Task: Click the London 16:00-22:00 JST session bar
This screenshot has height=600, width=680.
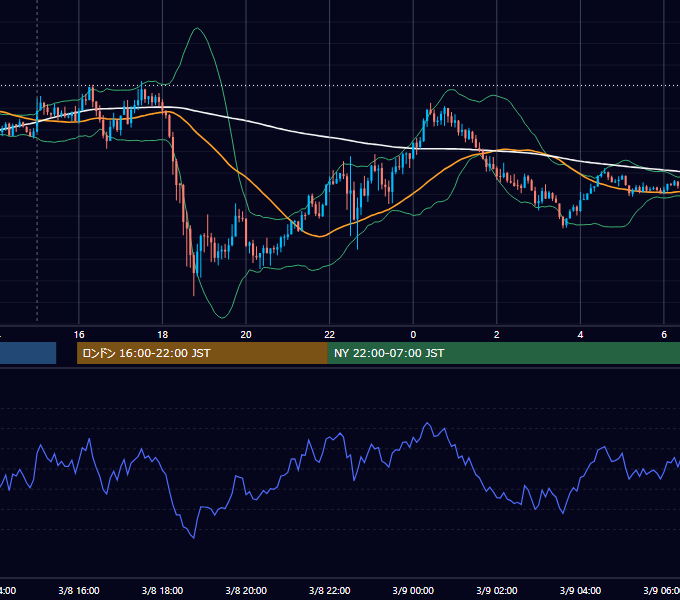Action: (202, 353)
